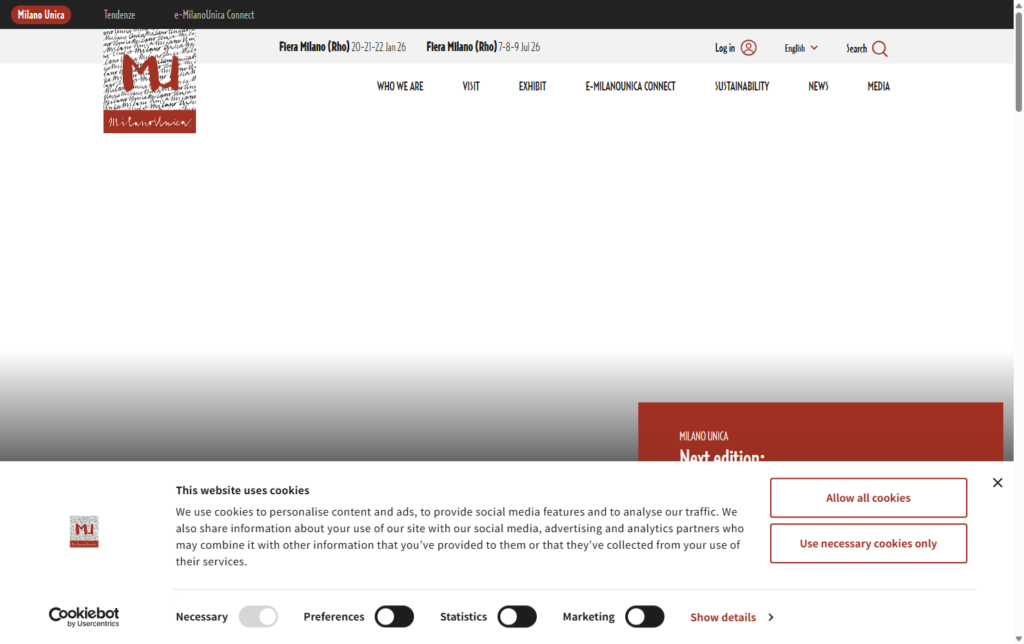
Task: Open the Tendenze tab
Action: pyautogui.click(x=119, y=14)
